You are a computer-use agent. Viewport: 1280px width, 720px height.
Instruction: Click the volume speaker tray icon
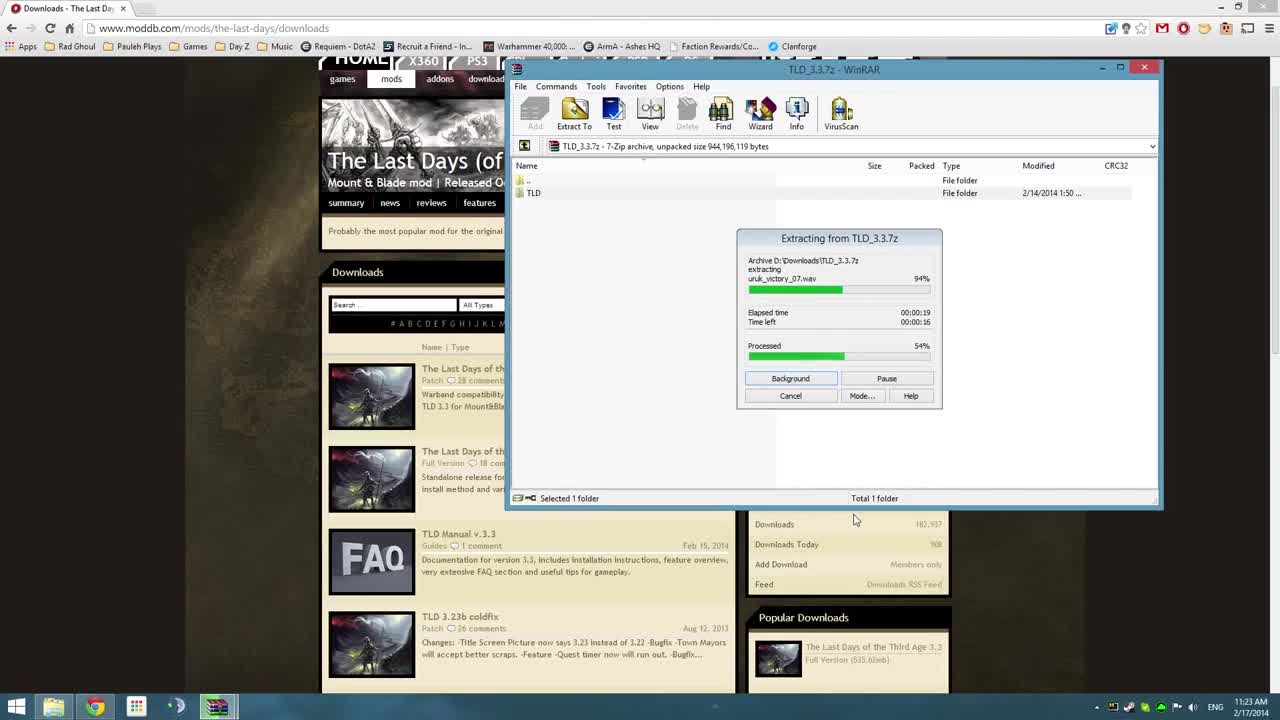tap(1192, 707)
